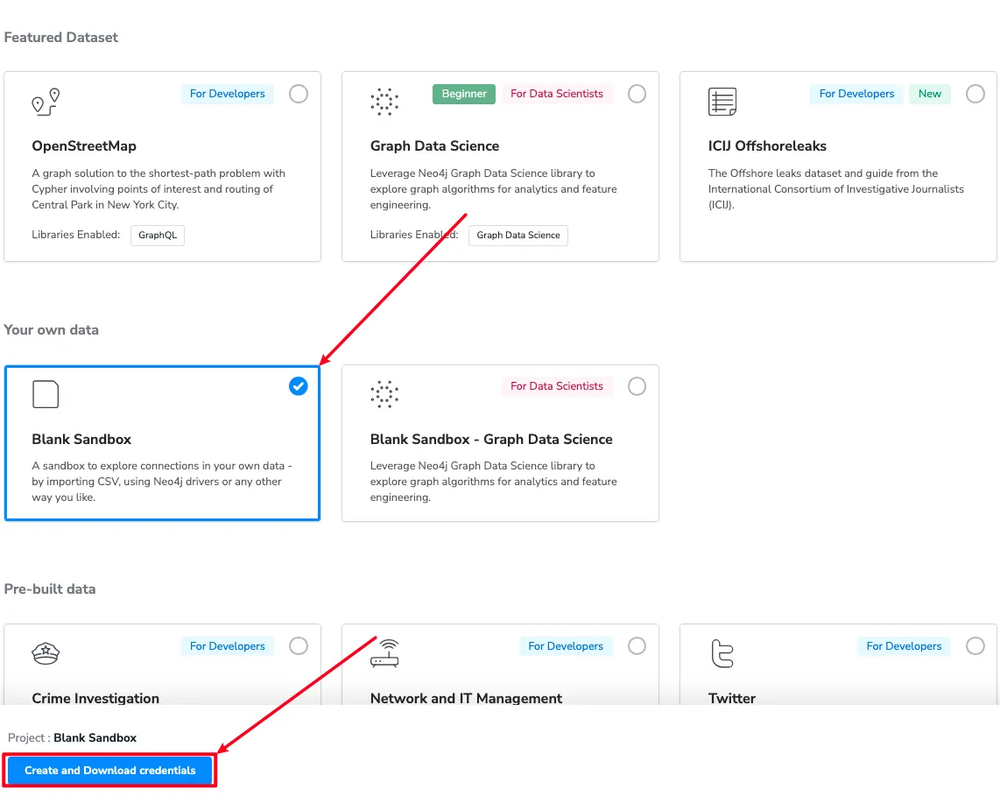
Task: Click the ICIJ Offshoreleaks document icon
Action: tap(722, 101)
